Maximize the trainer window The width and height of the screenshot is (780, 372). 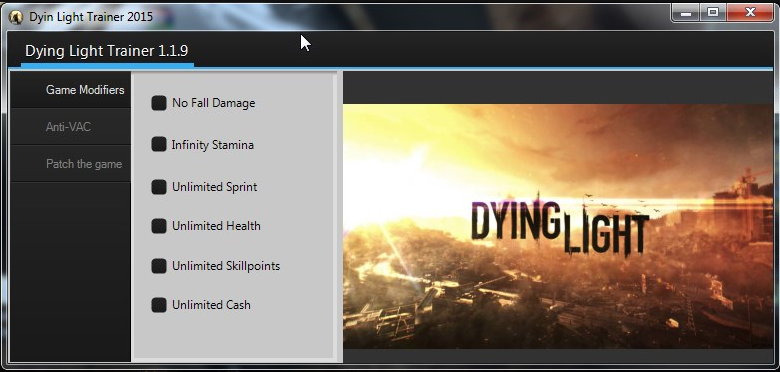713,13
